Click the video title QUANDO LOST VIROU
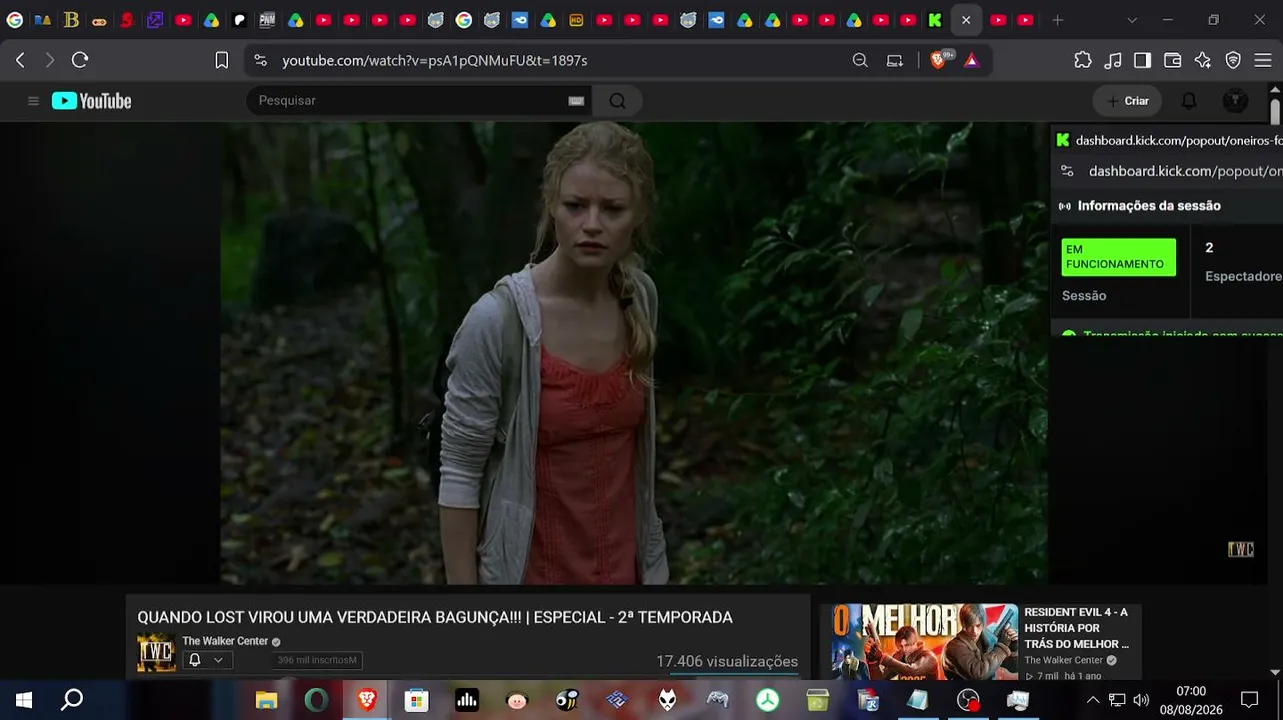Viewport: 1283px width, 720px height. [435, 618]
